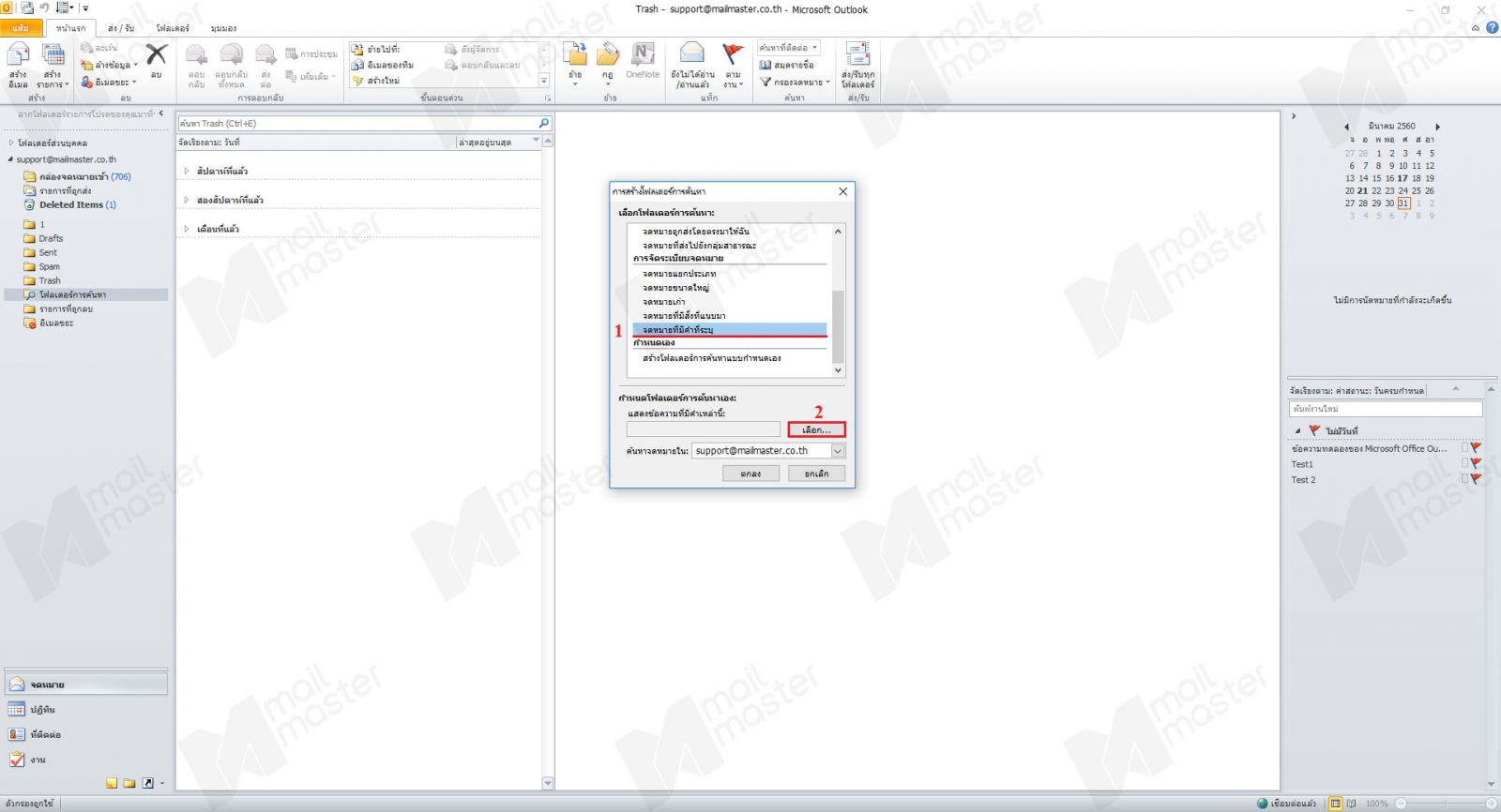
Task: Mark Test 2 task complete checkbox
Action: 1464,479
